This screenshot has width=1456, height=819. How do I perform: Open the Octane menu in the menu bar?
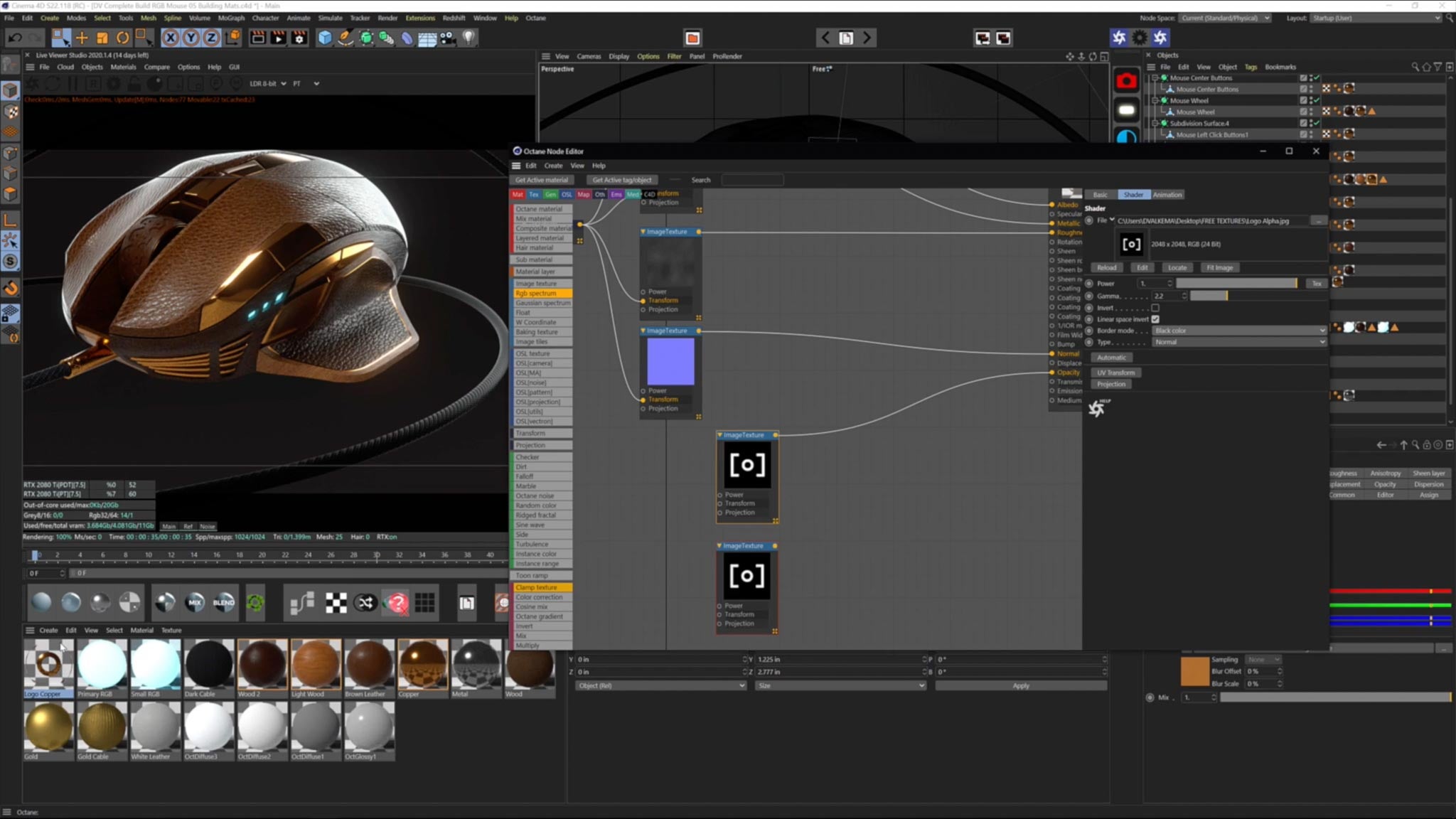coord(535,18)
